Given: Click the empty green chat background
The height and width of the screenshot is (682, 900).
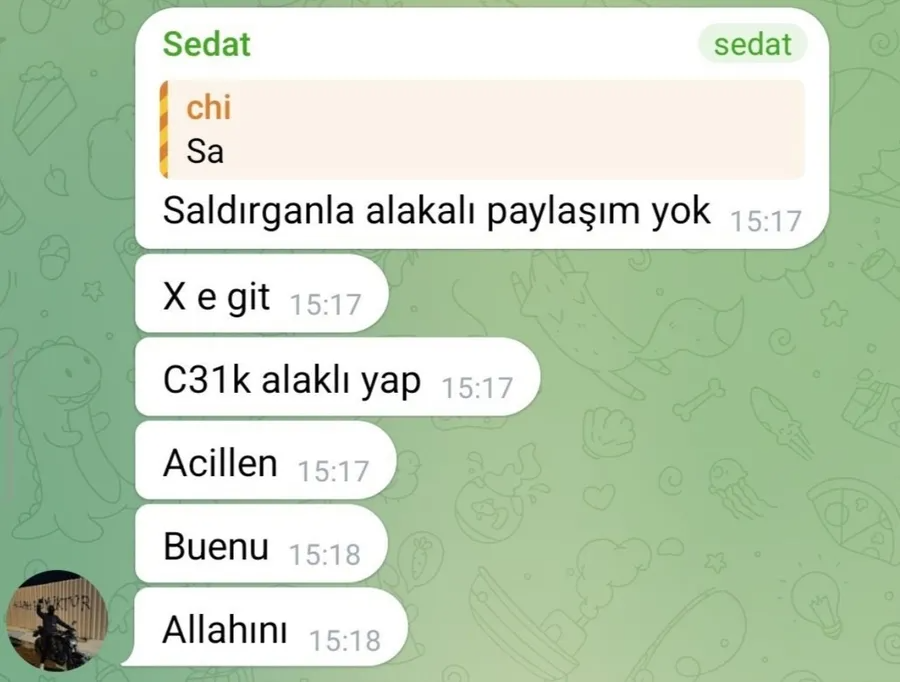Looking at the screenshot, I should tap(660, 459).
